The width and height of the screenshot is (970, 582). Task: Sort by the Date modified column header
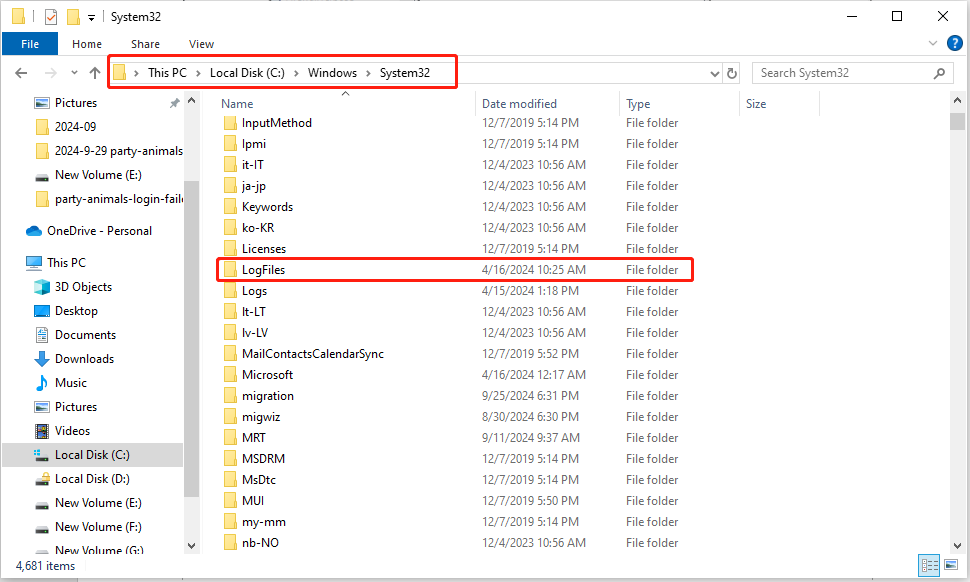pyautogui.click(x=519, y=104)
